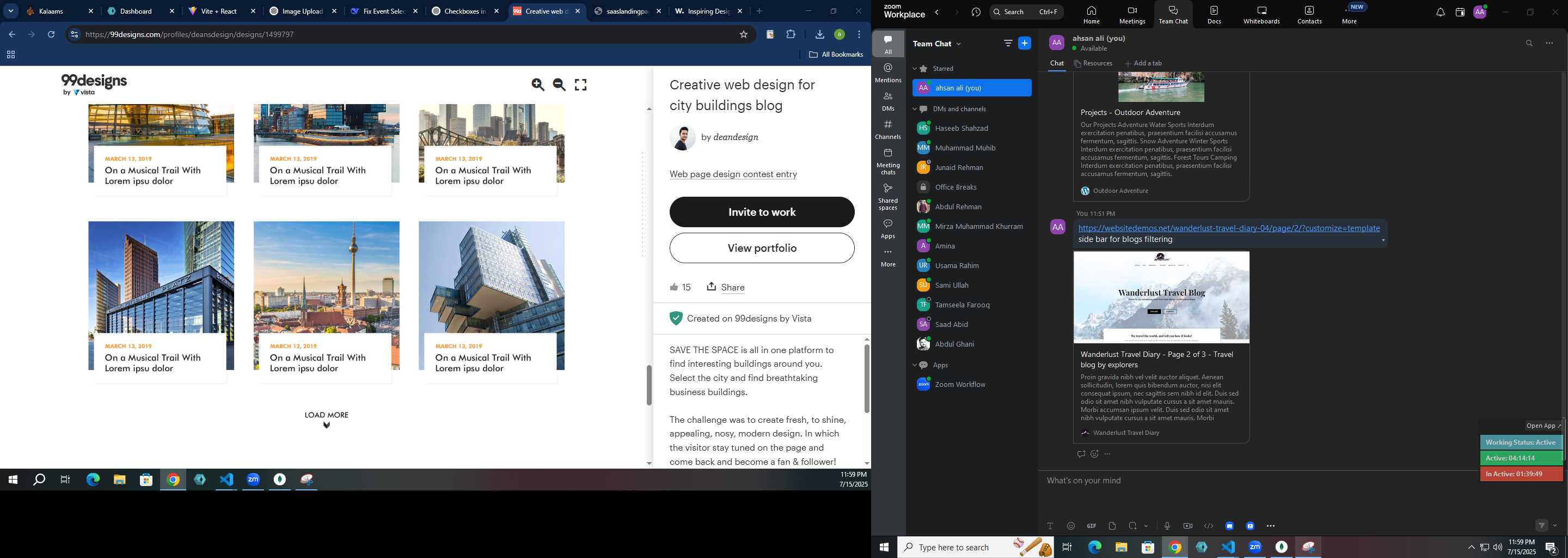Click blue plus new chat button
Image resolution: width=1568 pixels, height=558 pixels.
(1025, 43)
